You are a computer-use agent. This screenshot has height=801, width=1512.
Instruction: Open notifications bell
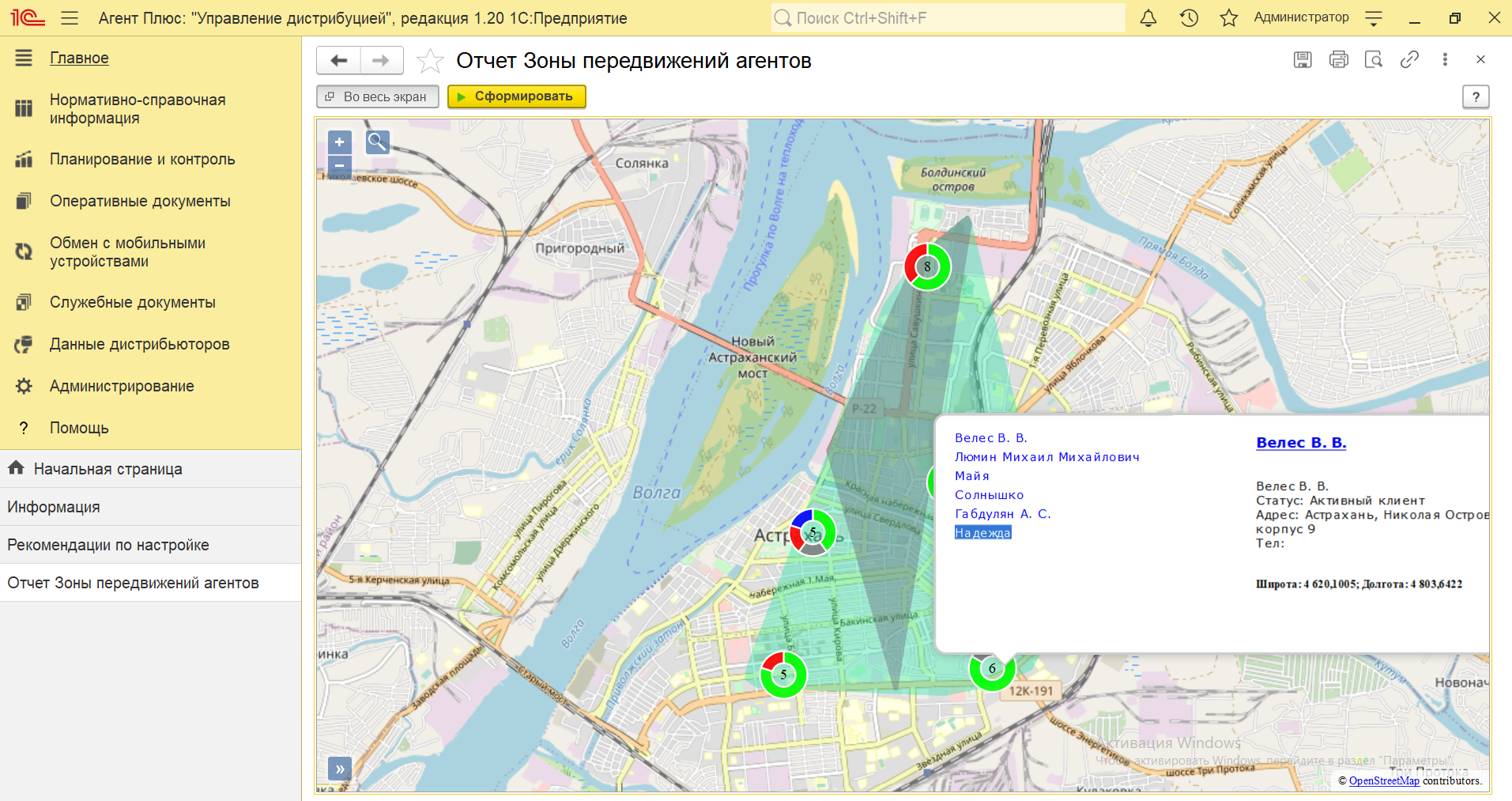[x=1148, y=17]
